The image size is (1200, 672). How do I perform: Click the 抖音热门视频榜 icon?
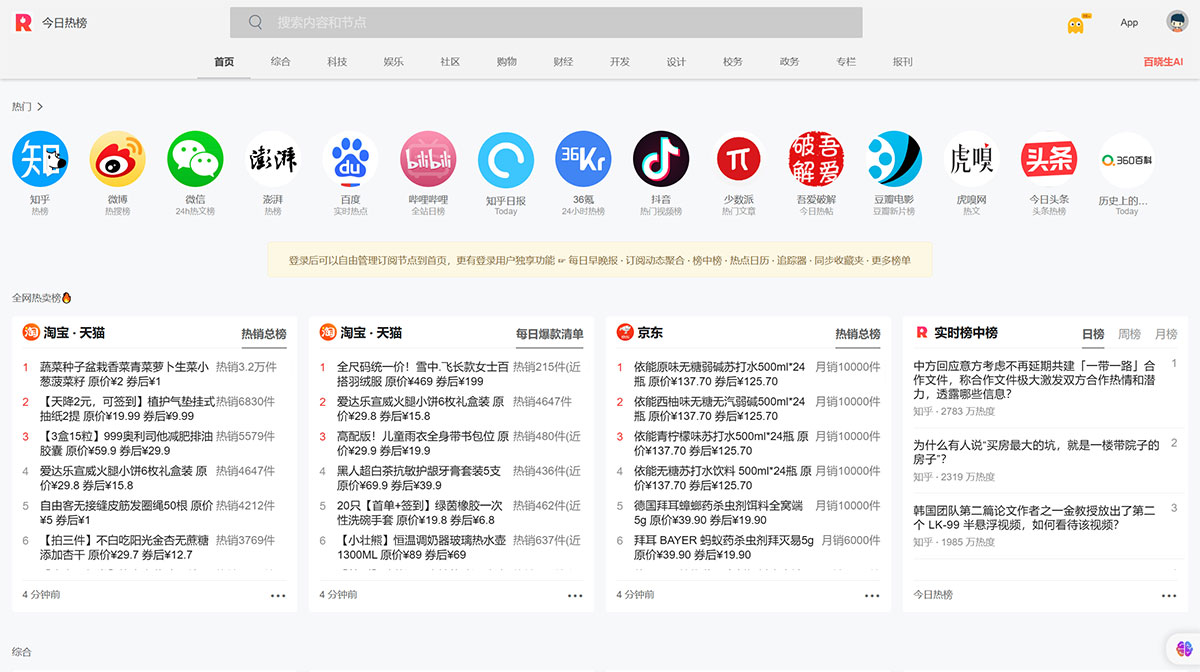[x=660, y=160]
